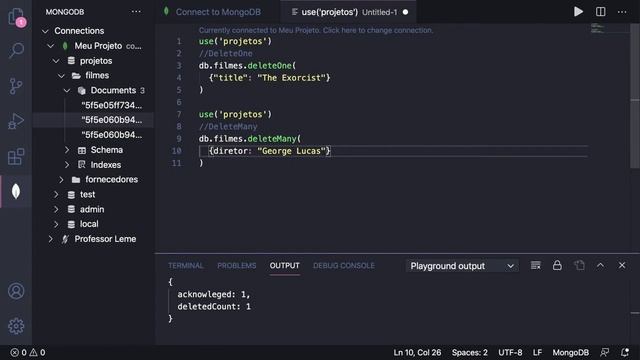The width and height of the screenshot is (640, 360).
Task: Change indentation via Spaces: 2
Action: 469,352
